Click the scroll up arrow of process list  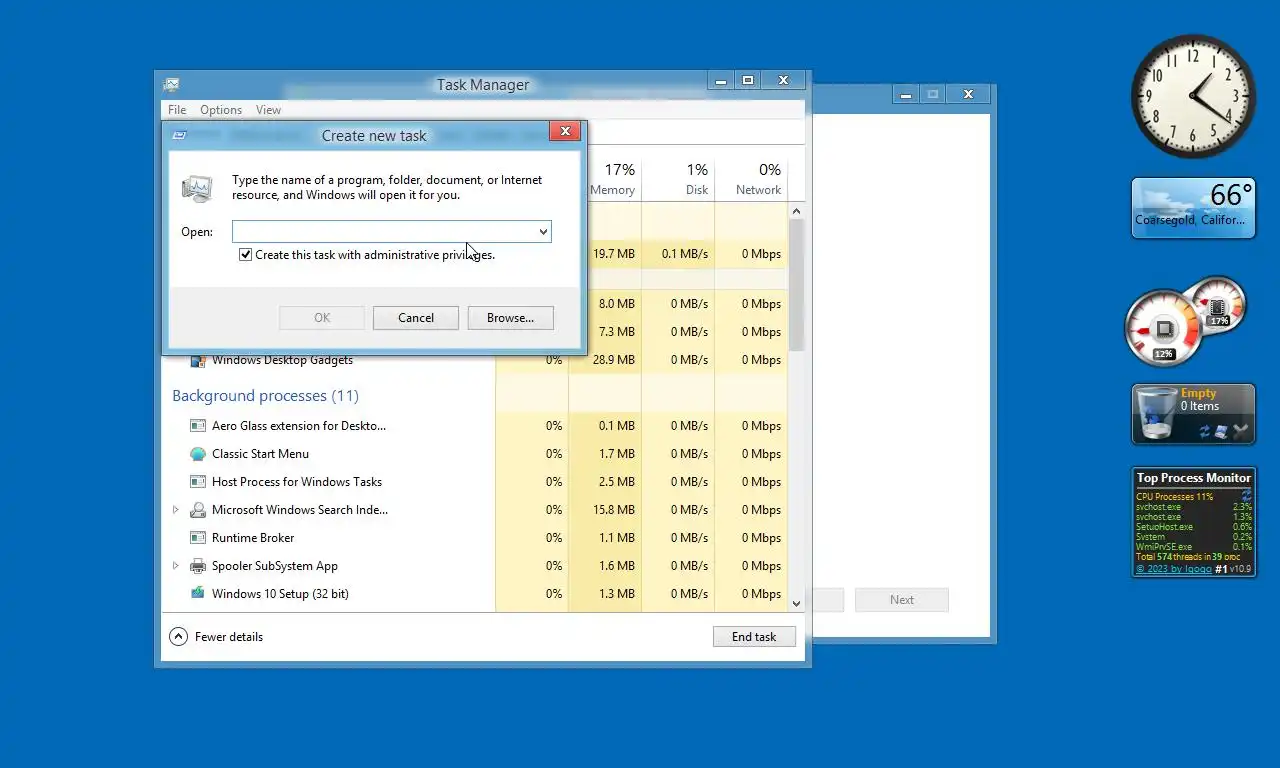click(x=797, y=211)
